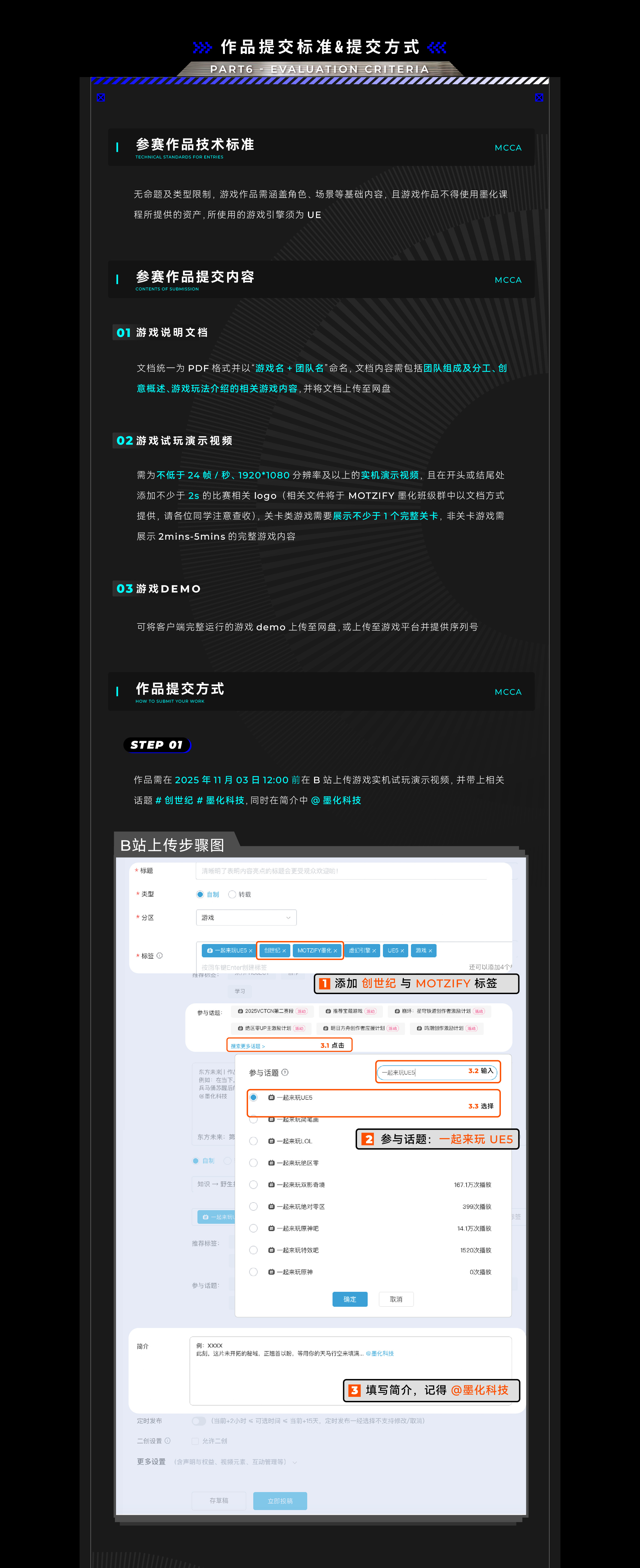Click the hashtag text # 创世纪

click(174, 800)
